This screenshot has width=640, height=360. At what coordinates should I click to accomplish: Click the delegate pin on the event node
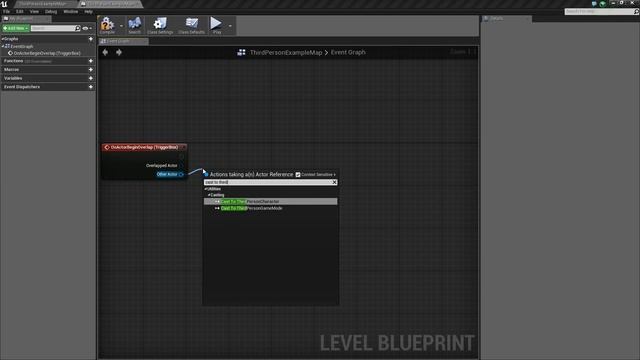pos(183,147)
